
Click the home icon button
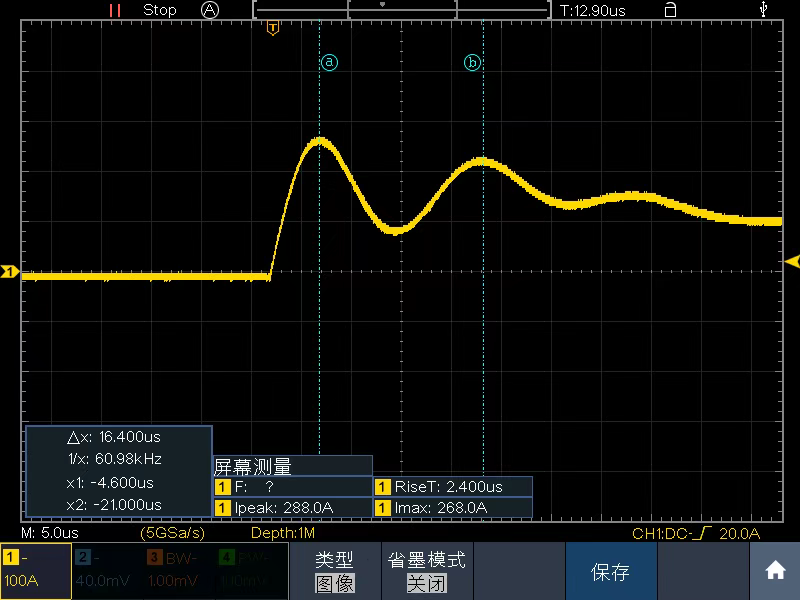point(775,571)
